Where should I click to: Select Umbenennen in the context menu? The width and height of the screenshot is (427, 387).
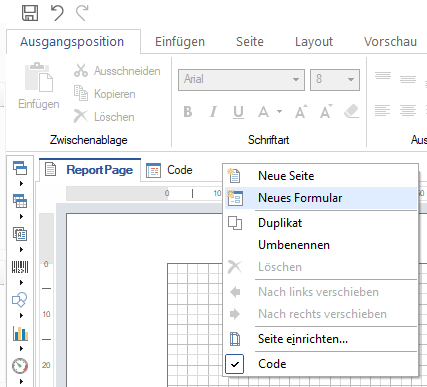point(321,245)
